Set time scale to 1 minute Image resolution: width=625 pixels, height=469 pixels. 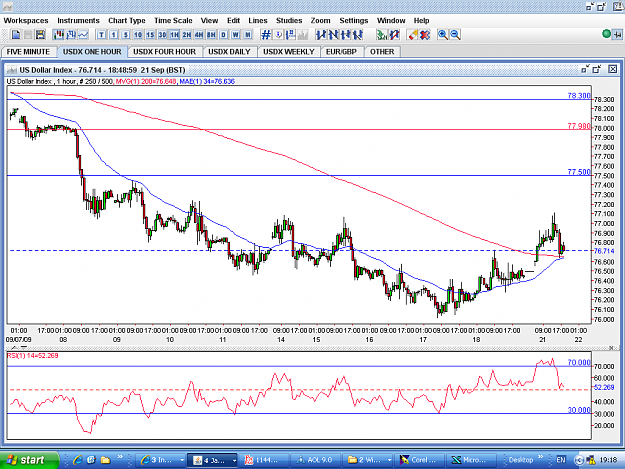point(114,35)
